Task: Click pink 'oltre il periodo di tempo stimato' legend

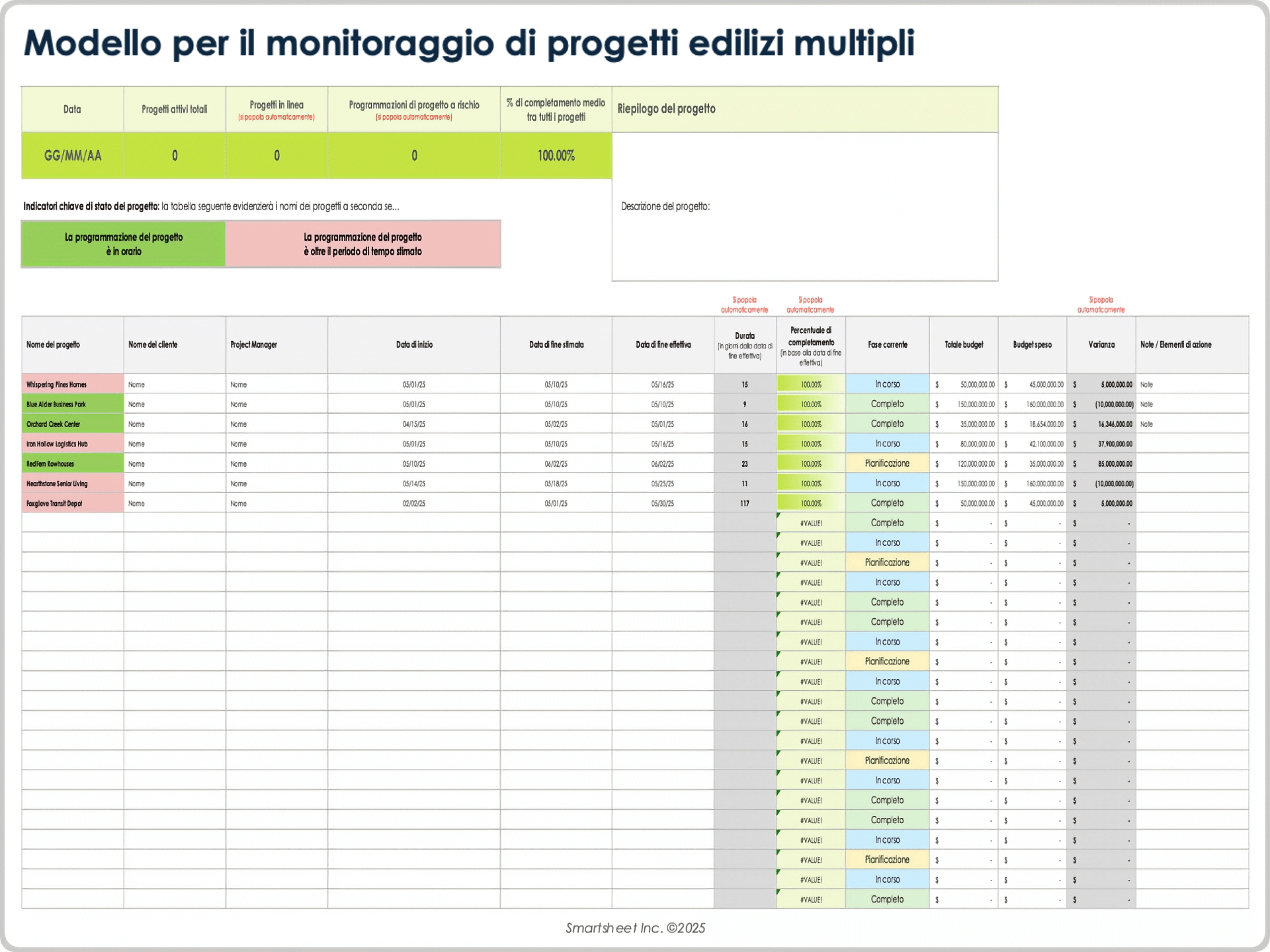Action: click(363, 244)
